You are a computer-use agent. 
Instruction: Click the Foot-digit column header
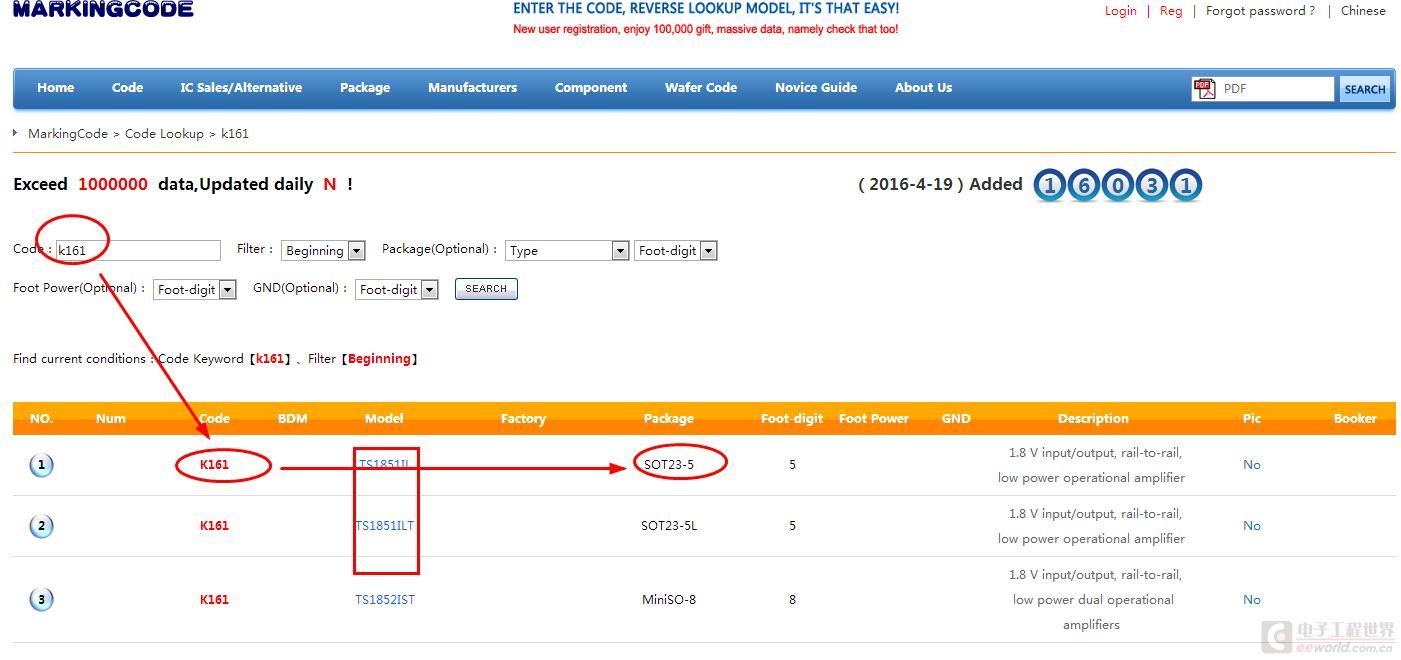pos(792,419)
